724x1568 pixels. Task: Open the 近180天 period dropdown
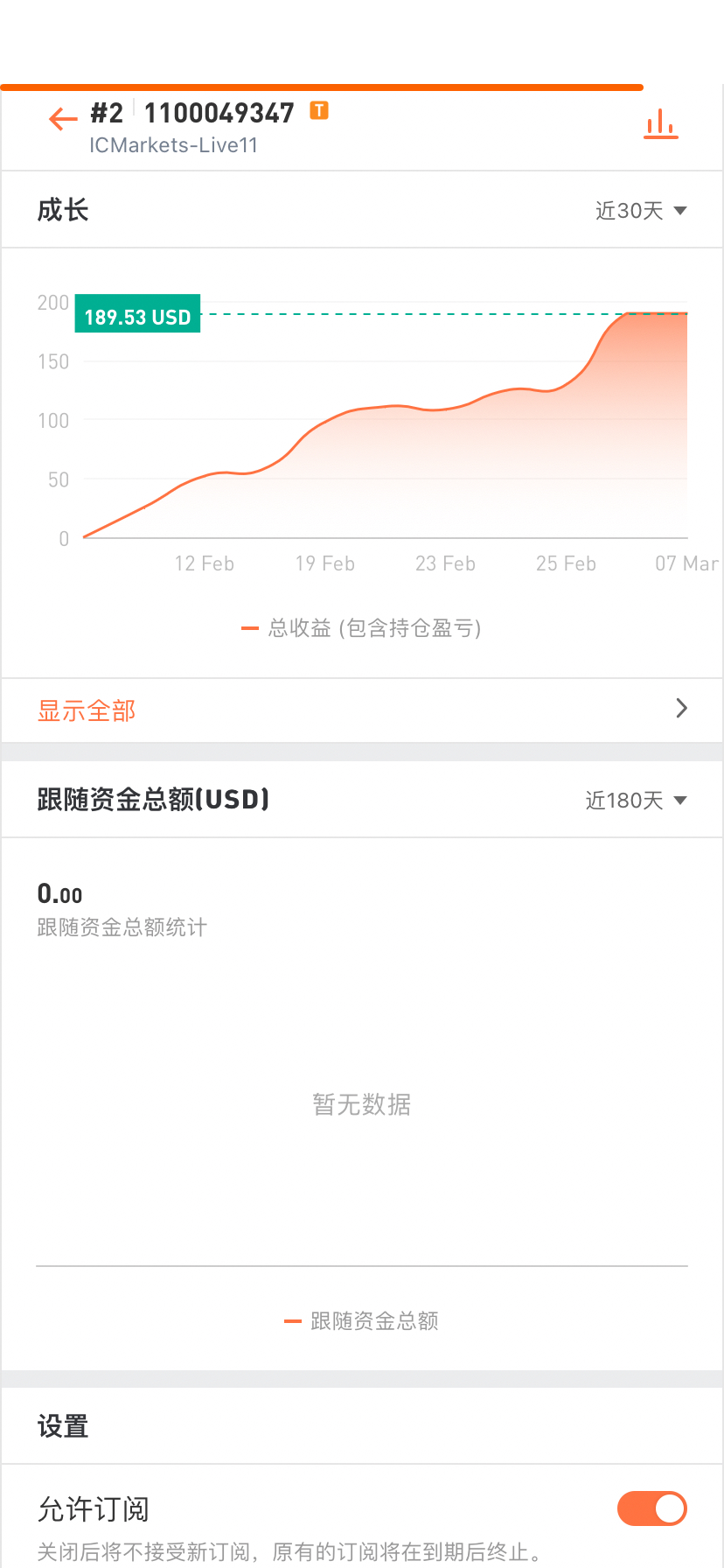click(x=636, y=801)
